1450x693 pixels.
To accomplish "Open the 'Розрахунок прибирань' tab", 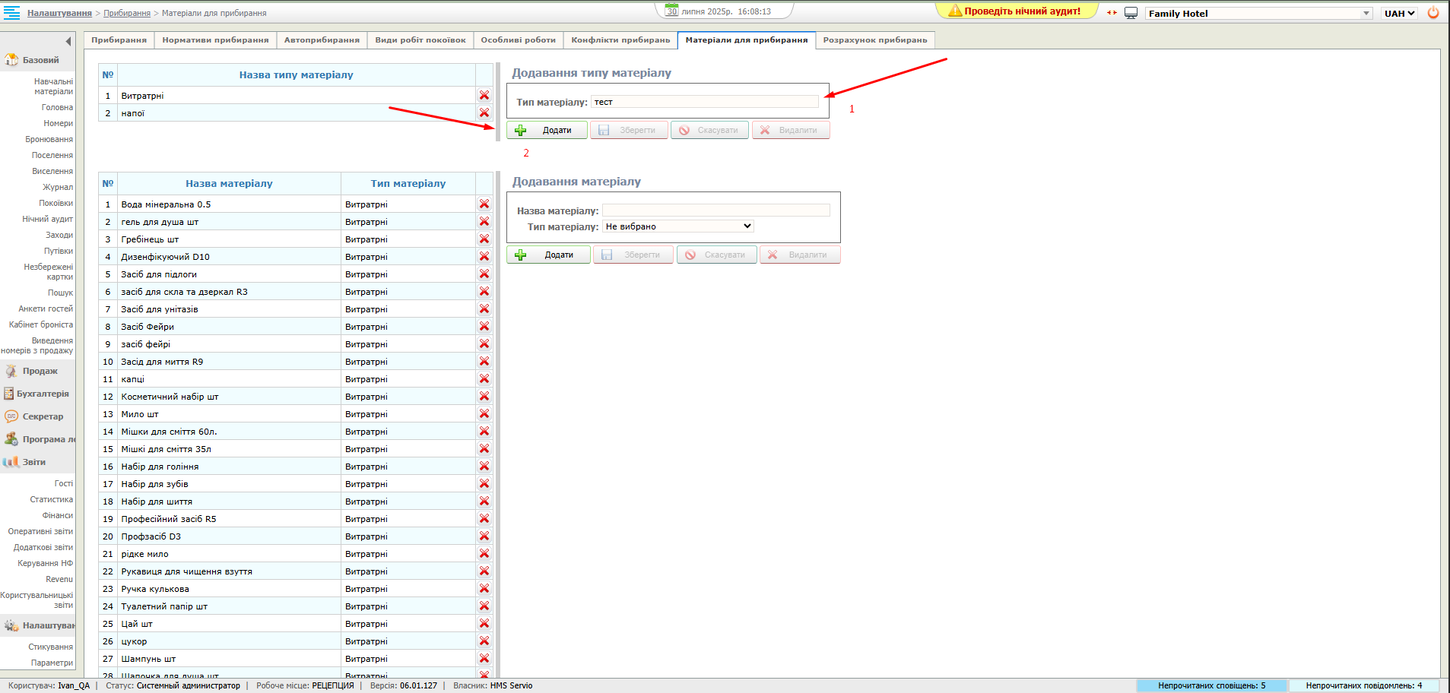I will pyautogui.click(x=875, y=40).
